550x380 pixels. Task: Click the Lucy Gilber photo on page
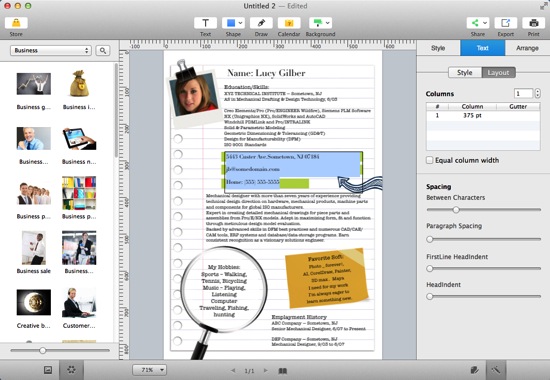pos(194,94)
